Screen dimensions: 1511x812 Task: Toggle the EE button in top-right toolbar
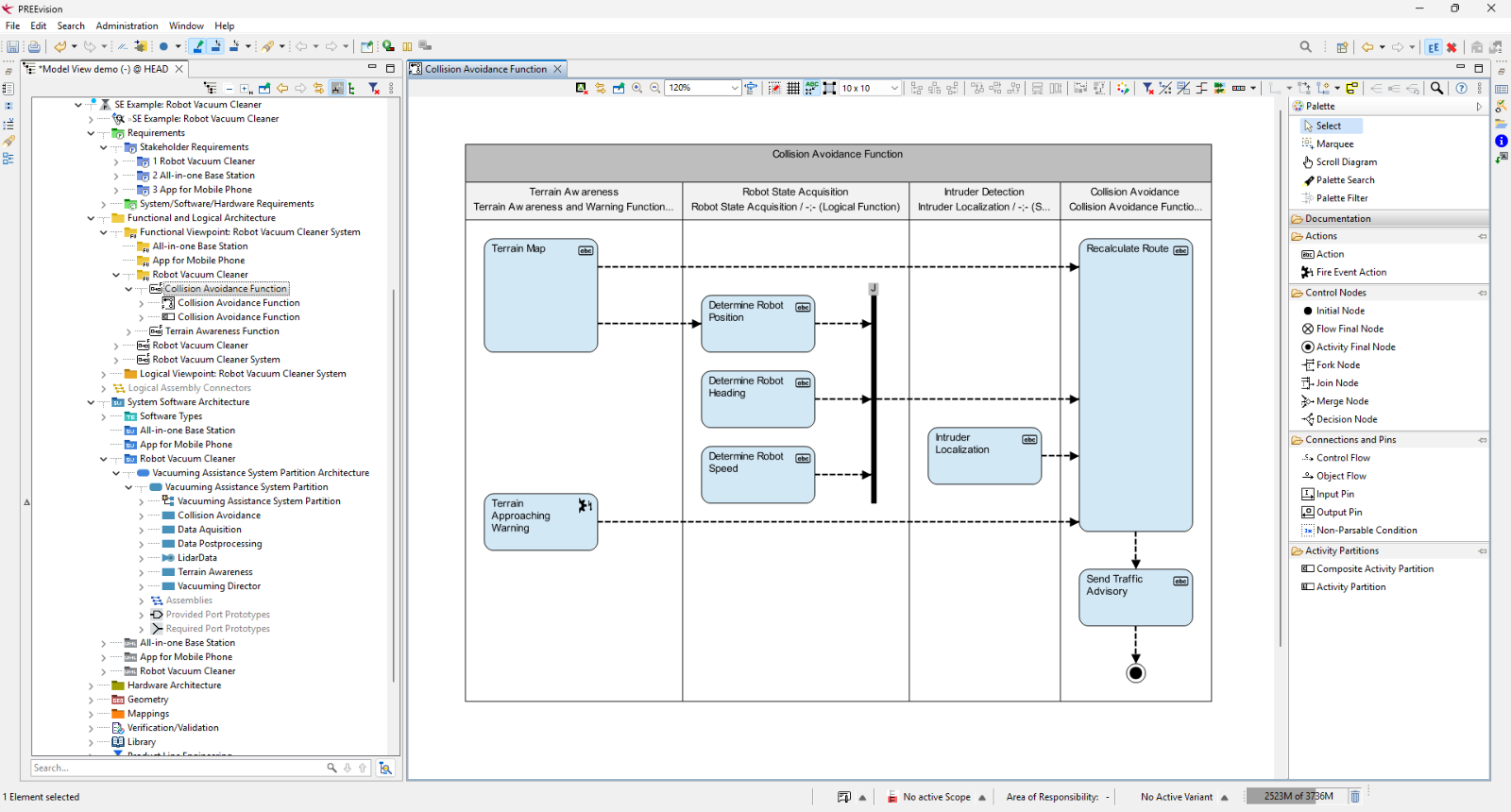click(x=1434, y=47)
